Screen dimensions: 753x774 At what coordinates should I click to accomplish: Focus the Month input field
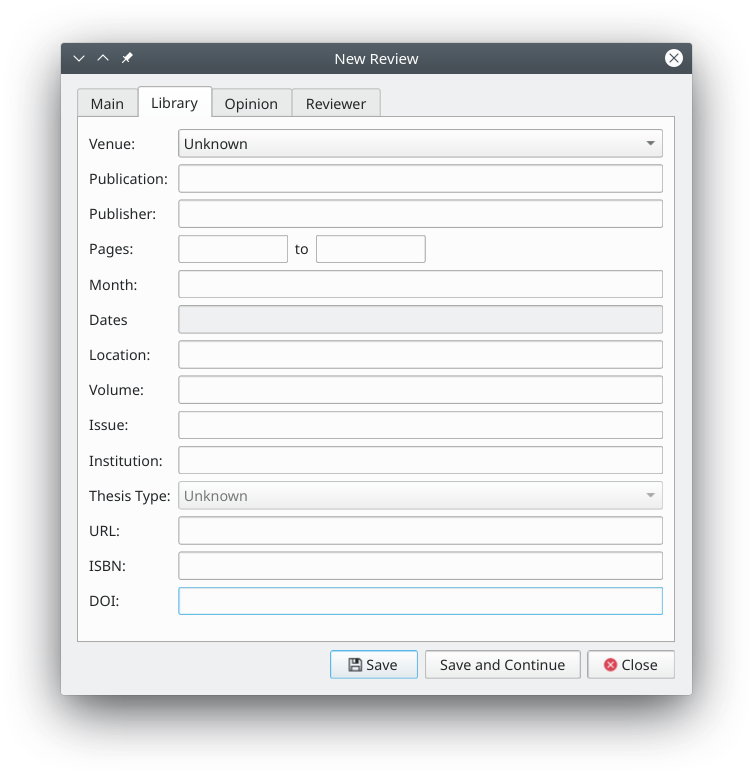420,284
